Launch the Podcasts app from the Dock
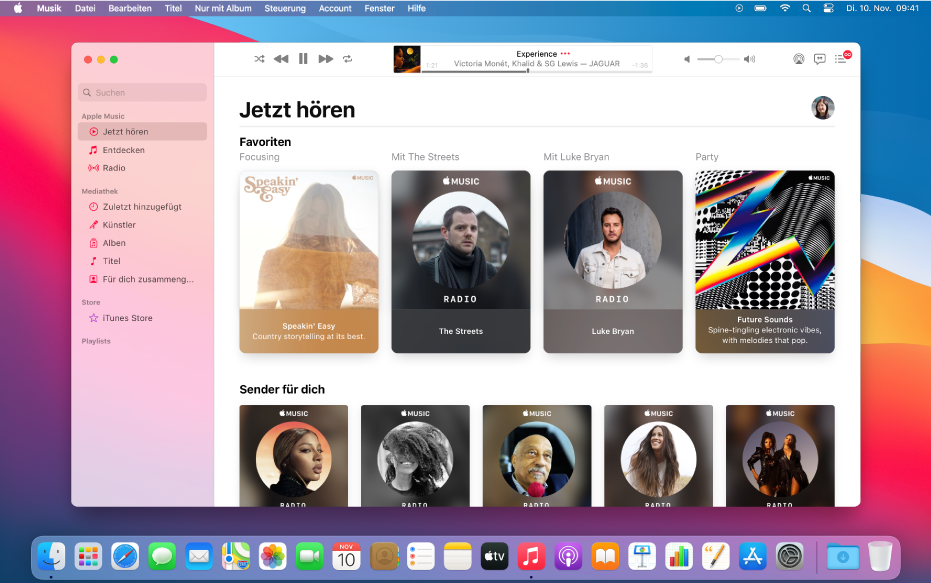This screenshot has width=931, height=583. (567, 557)
